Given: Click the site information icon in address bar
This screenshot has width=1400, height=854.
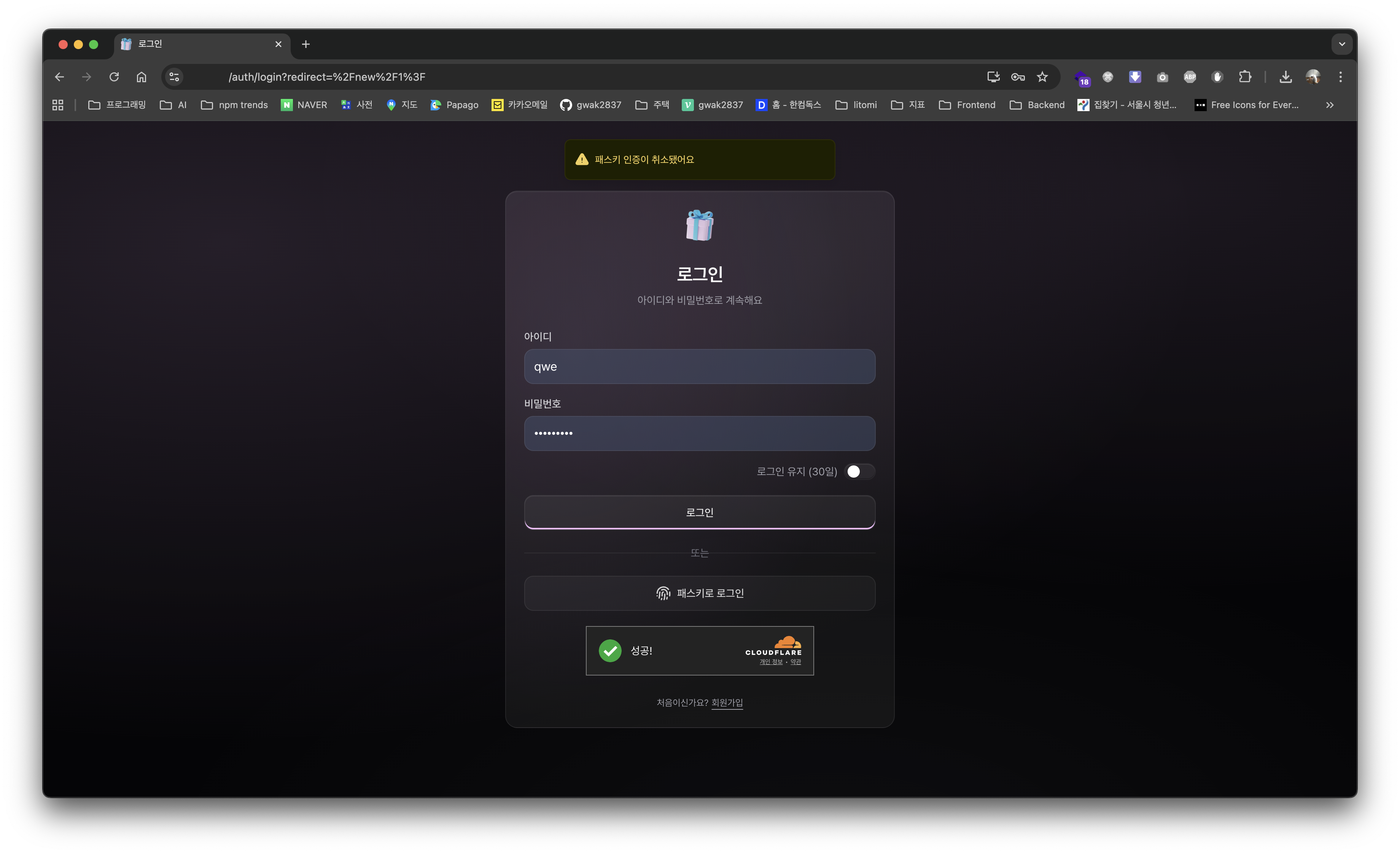Looking at the screenshot, I should 175,77.
